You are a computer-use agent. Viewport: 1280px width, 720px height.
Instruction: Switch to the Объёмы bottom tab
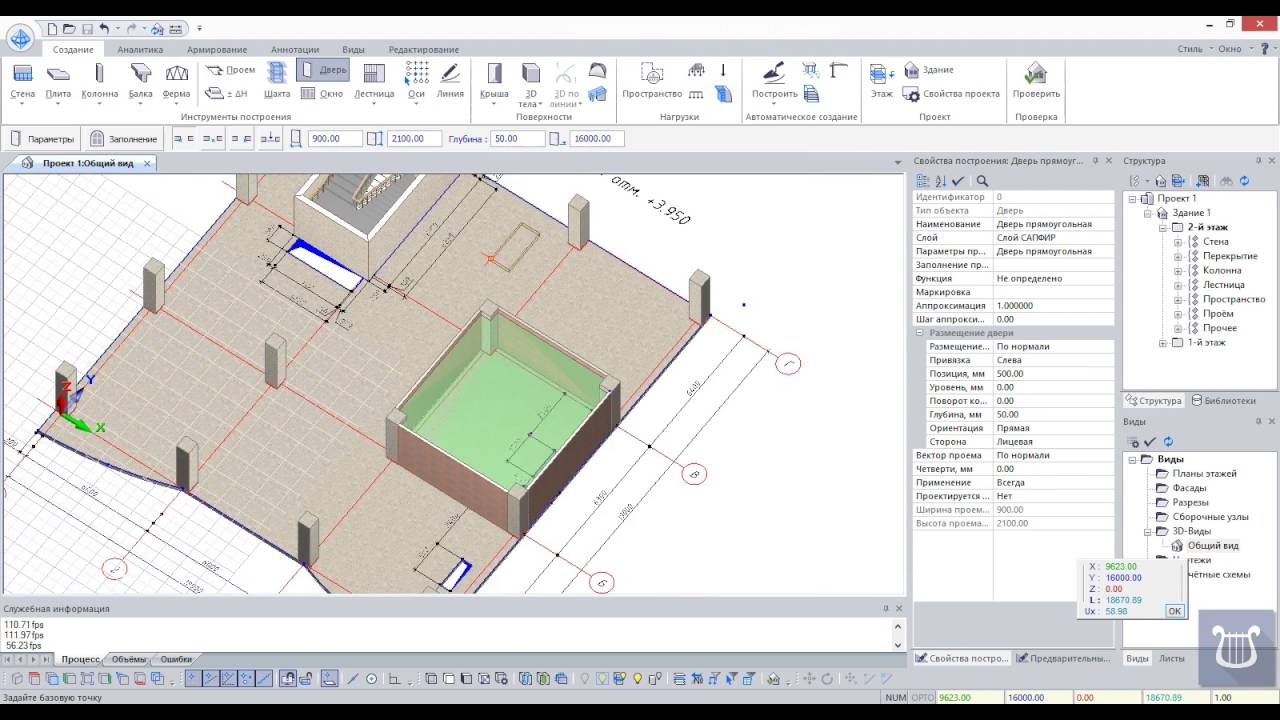(x=129, y=659)
